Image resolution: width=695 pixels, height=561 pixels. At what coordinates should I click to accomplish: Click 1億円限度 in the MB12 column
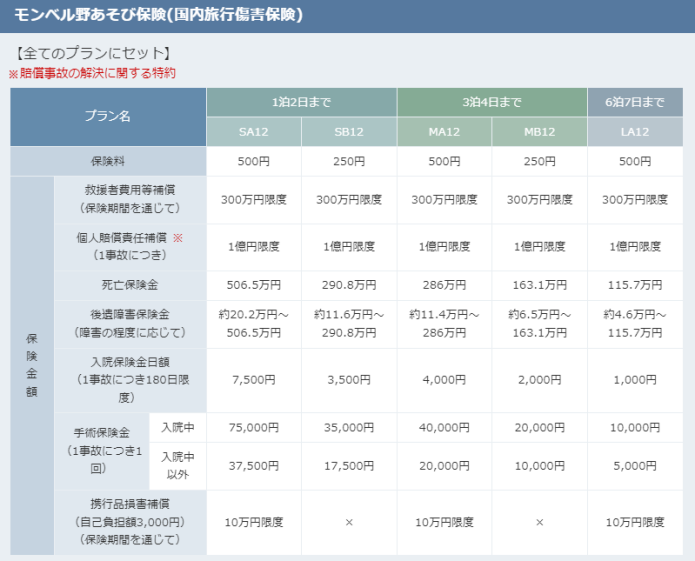click(539, 247)
